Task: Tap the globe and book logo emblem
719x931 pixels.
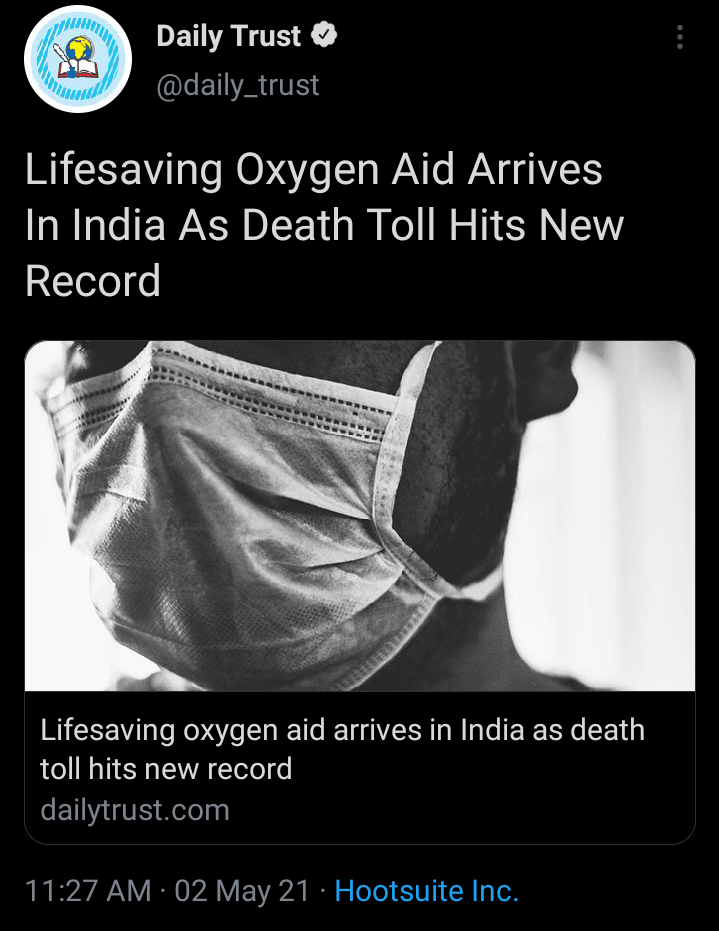Action: pos(77,58)
